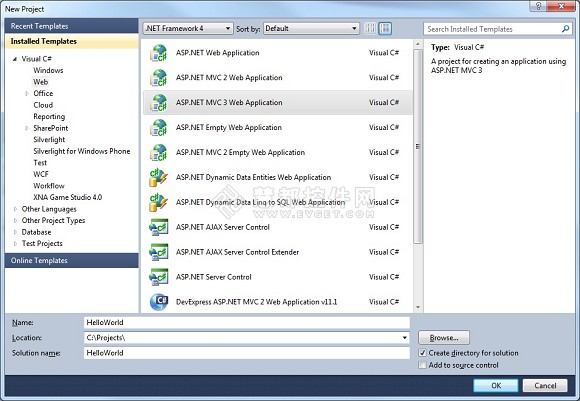The height and width of the screenshot is (401, 580).
Task: Click the Cancel button
Action: click(545, 385)
